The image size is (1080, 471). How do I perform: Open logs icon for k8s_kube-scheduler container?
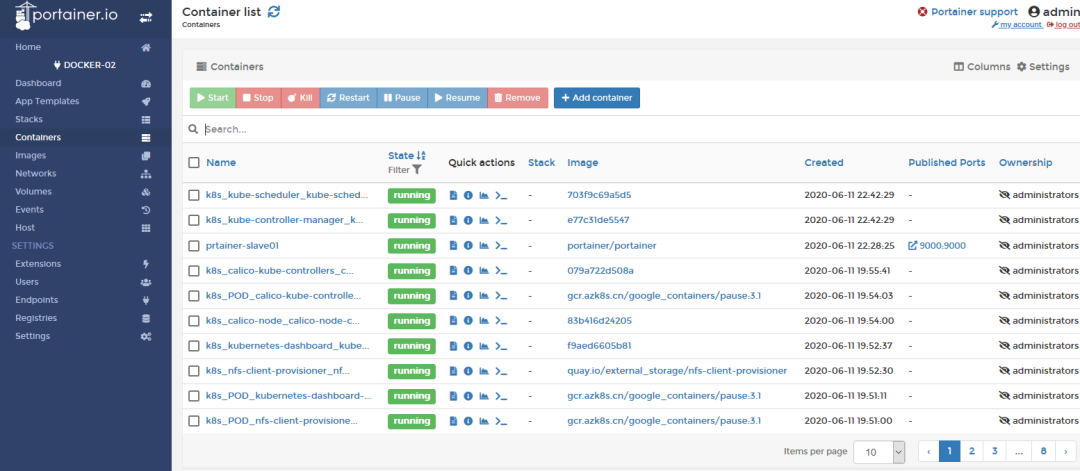coord(453,196)
